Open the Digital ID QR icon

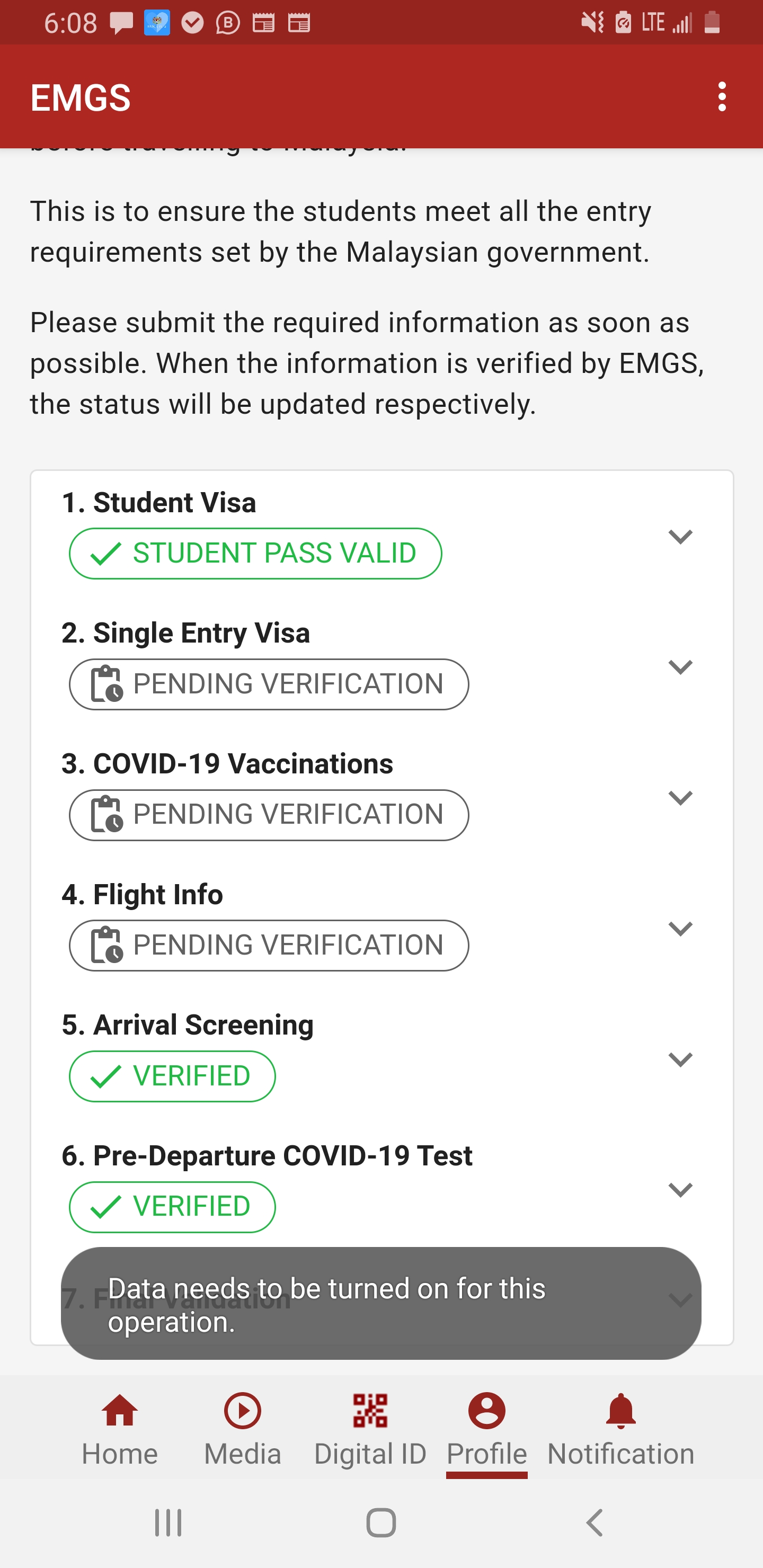click(x=370, y=1411)
